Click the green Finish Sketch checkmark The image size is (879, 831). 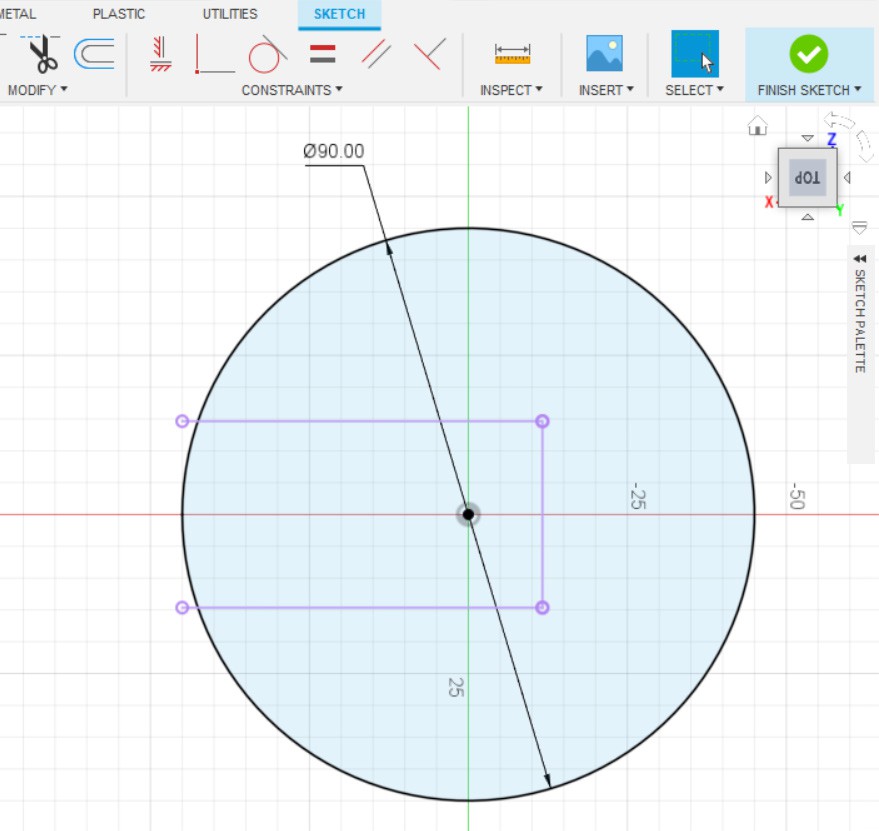tap(808, 54)
